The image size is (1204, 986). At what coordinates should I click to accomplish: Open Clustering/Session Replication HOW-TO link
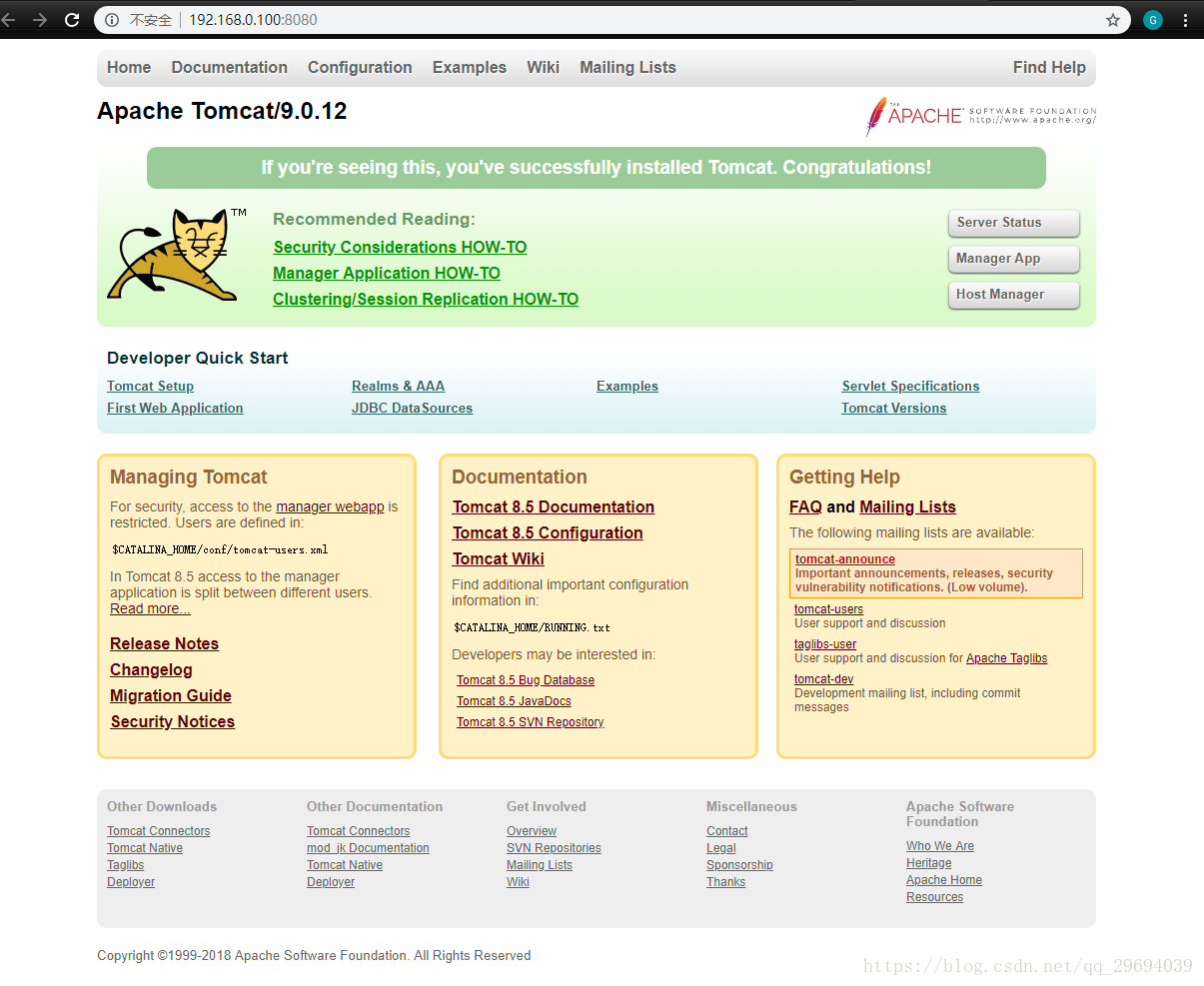(426, 300)
